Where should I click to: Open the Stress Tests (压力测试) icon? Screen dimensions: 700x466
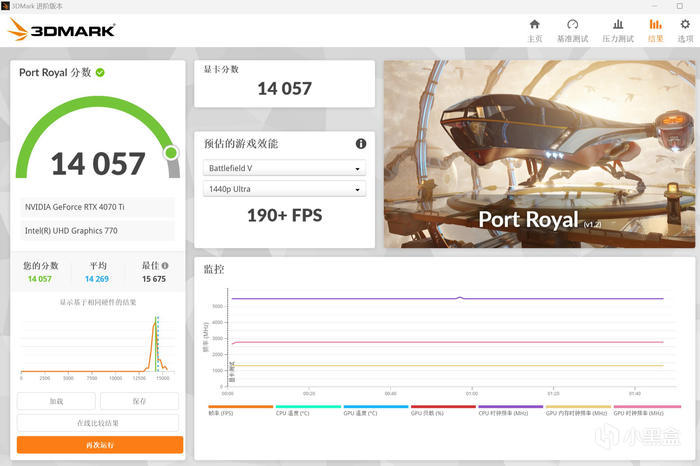pos(618,25)
